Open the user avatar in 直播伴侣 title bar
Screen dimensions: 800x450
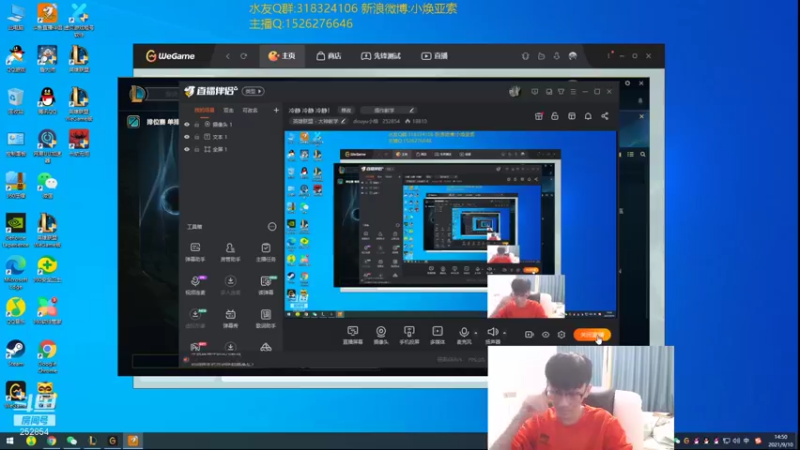(514, 92)
